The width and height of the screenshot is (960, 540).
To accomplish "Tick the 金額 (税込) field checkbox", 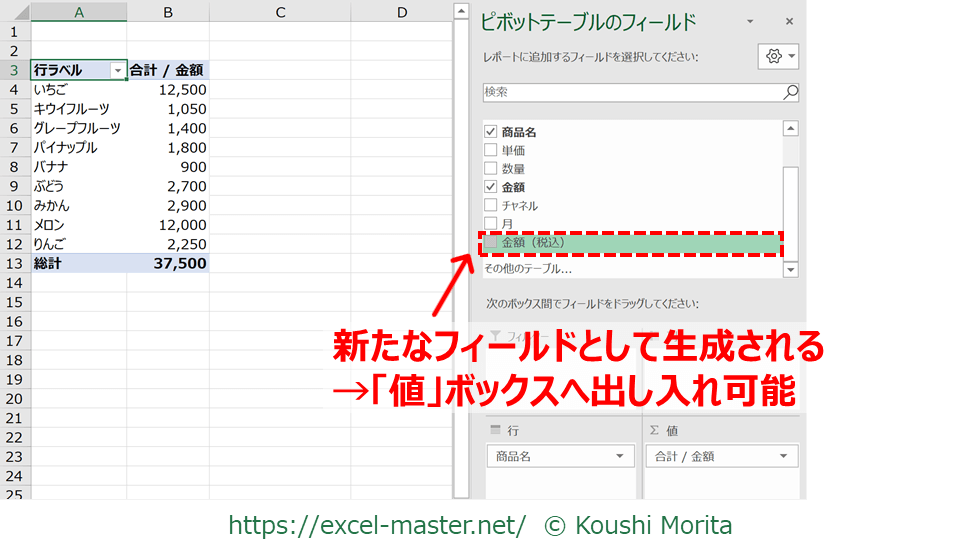I will [490, 242].
